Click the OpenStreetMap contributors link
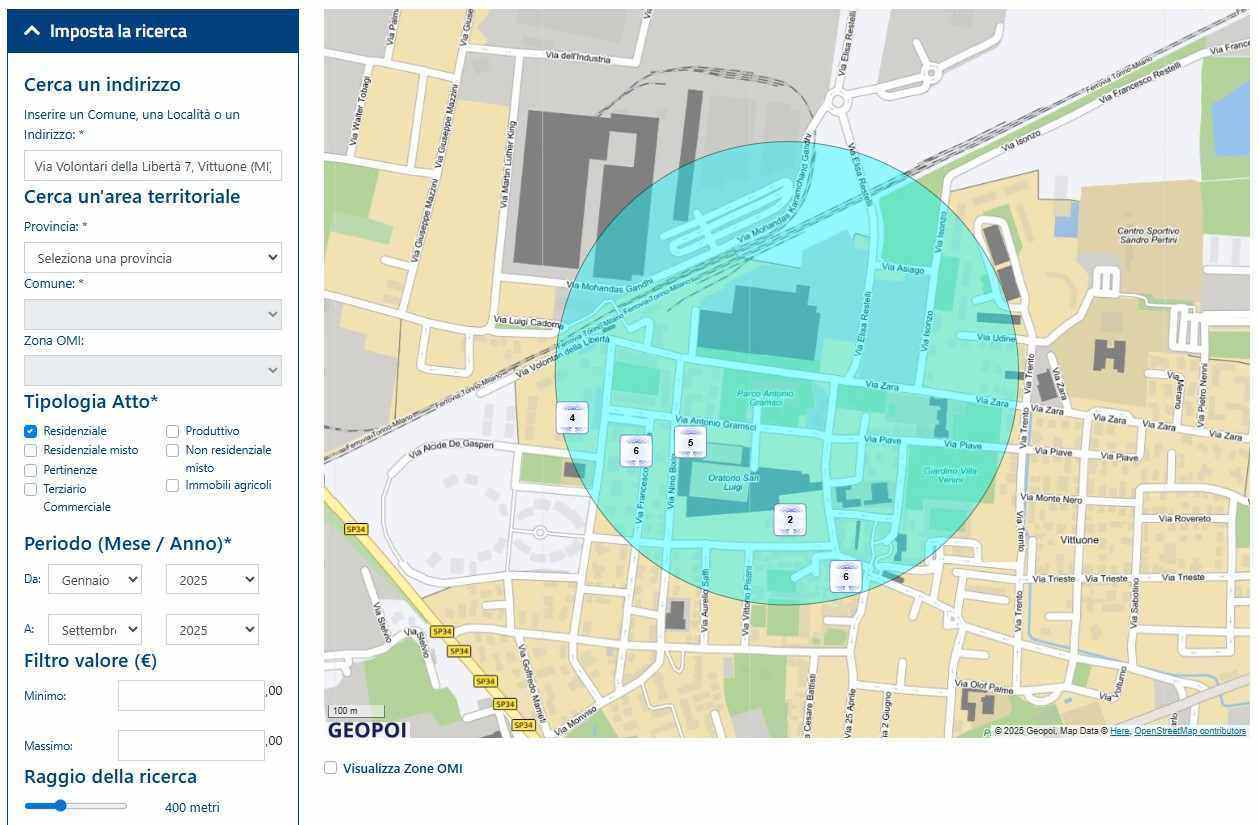1259x825 pixels. pyautogui.click(x=1190, y=731)
